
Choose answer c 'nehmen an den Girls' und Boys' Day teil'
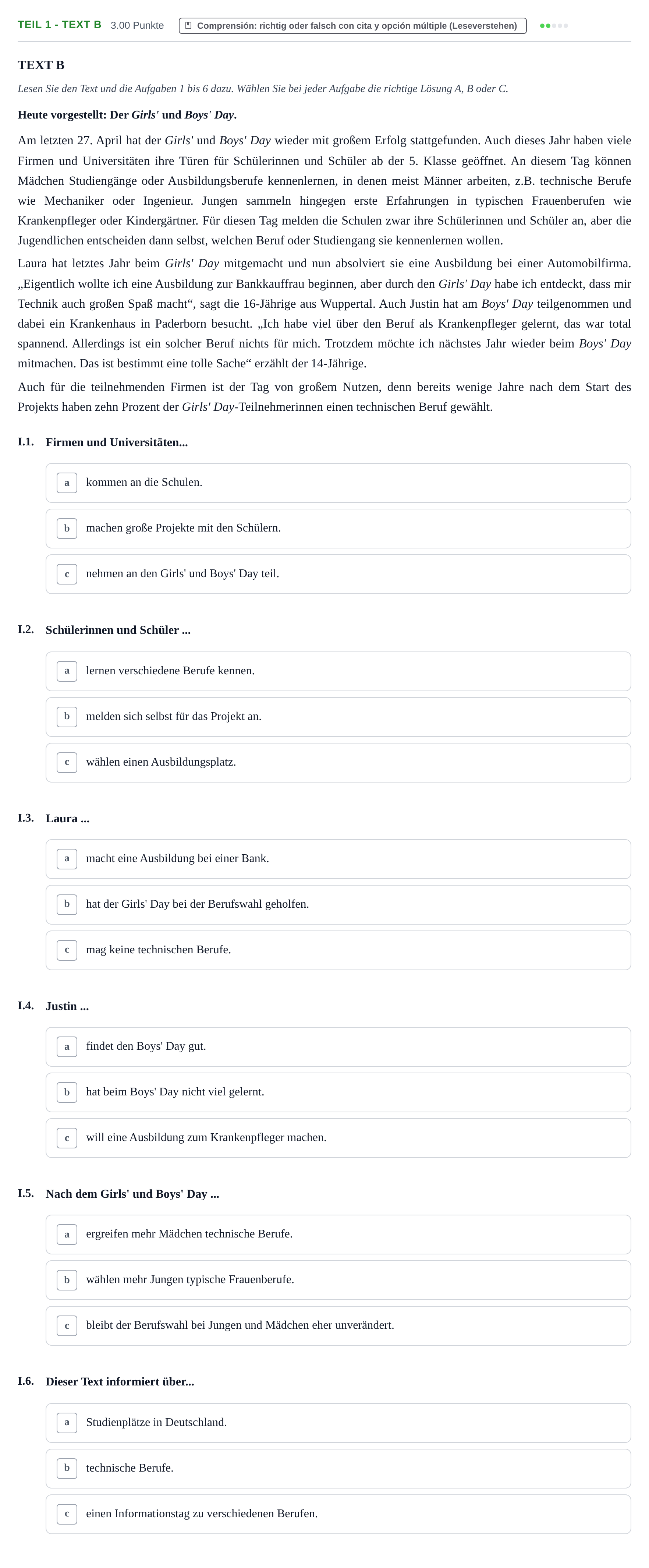pos(338,574)
